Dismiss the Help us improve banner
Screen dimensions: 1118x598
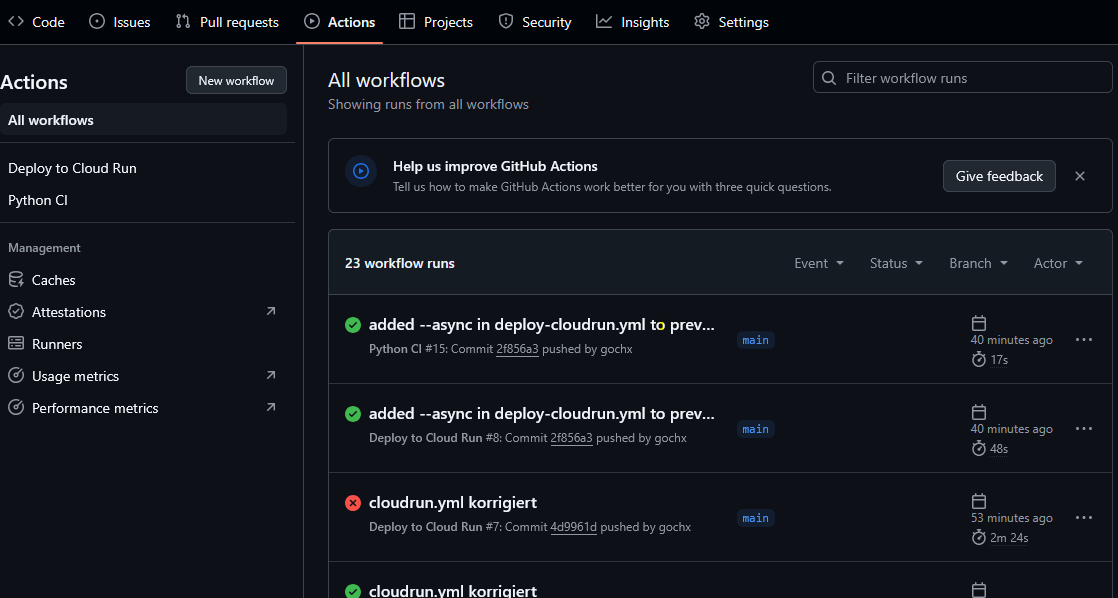(1080, 176)
